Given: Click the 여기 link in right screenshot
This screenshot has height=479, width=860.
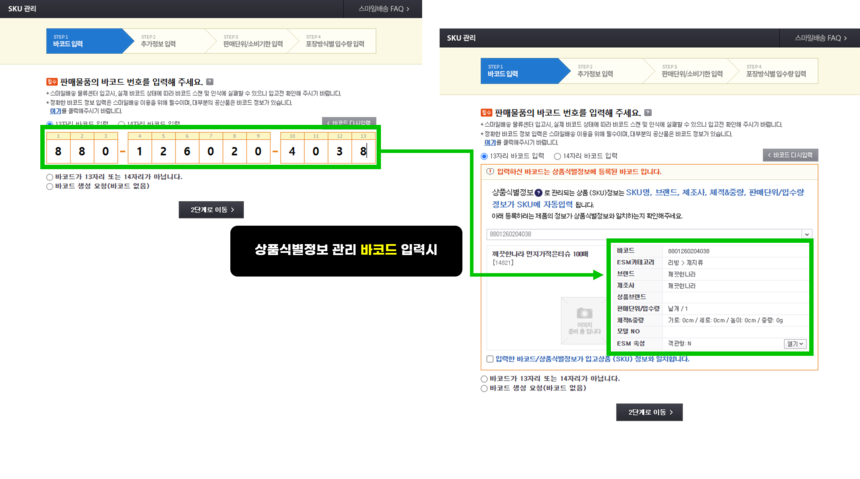Looking at the screenshot, I should click(x=490, y=142).
